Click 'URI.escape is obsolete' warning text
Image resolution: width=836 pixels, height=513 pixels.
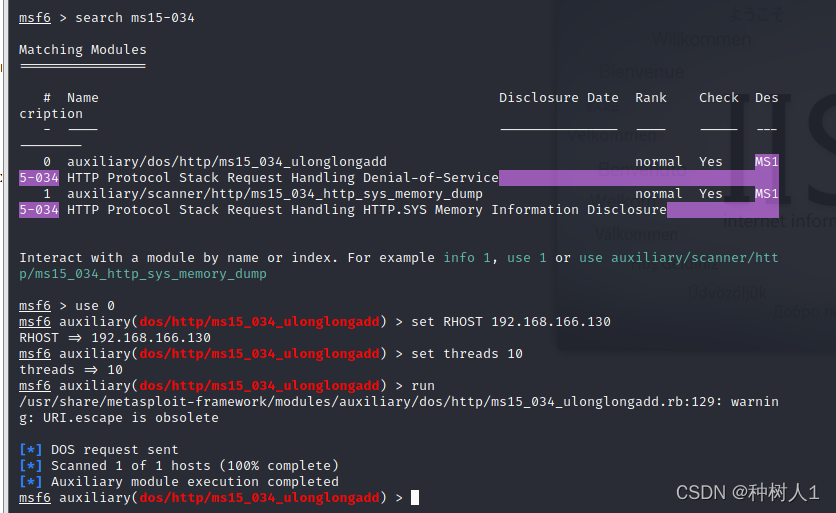pos(131,418)
